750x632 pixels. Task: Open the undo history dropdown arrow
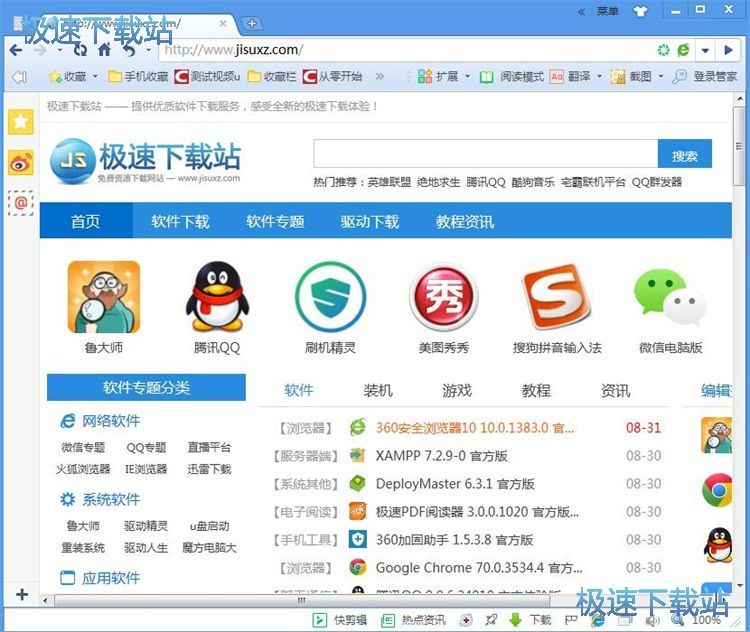coord(148,50)
